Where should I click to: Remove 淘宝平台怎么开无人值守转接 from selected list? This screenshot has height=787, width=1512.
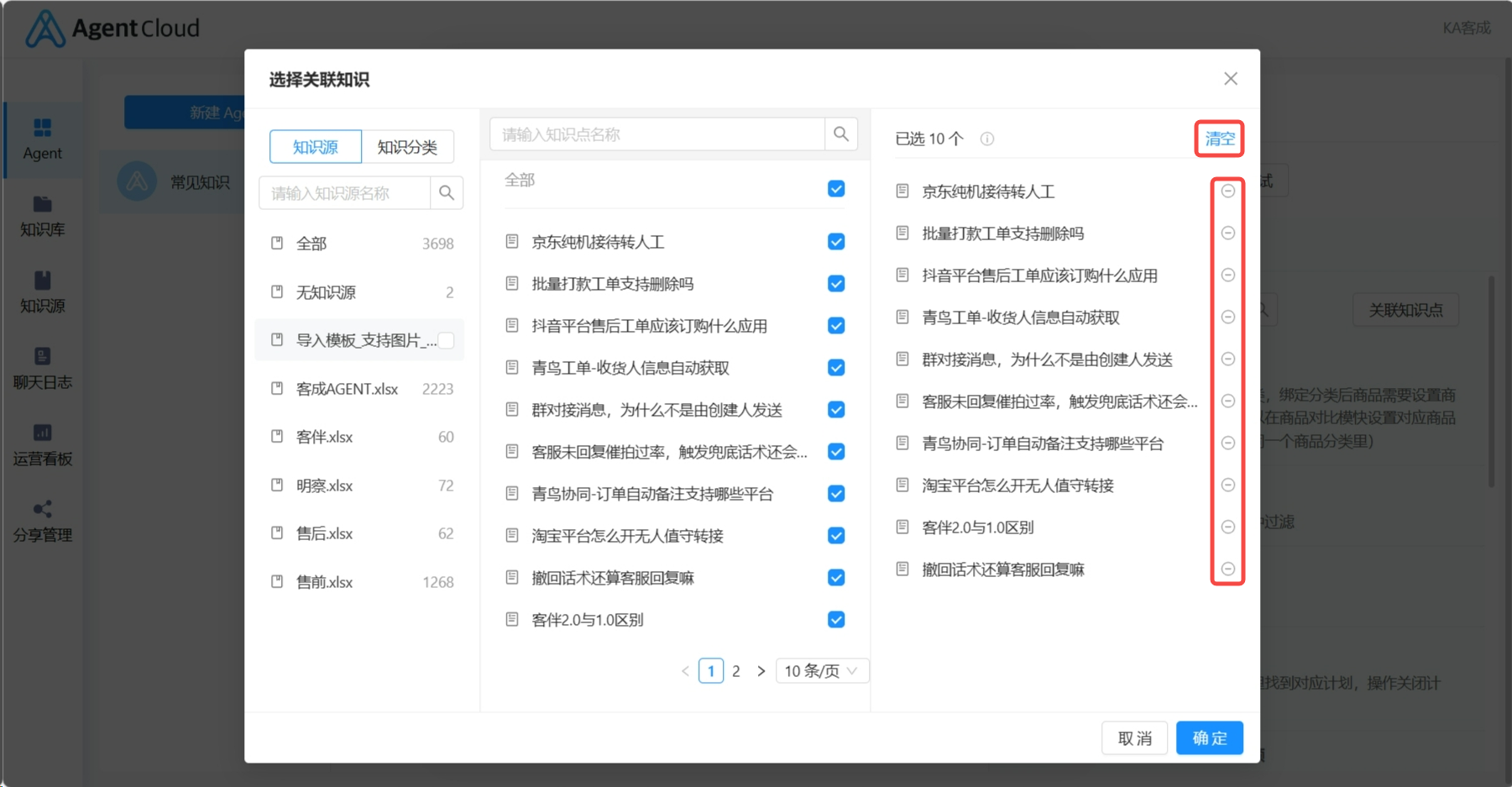(x=1227, y=485)
